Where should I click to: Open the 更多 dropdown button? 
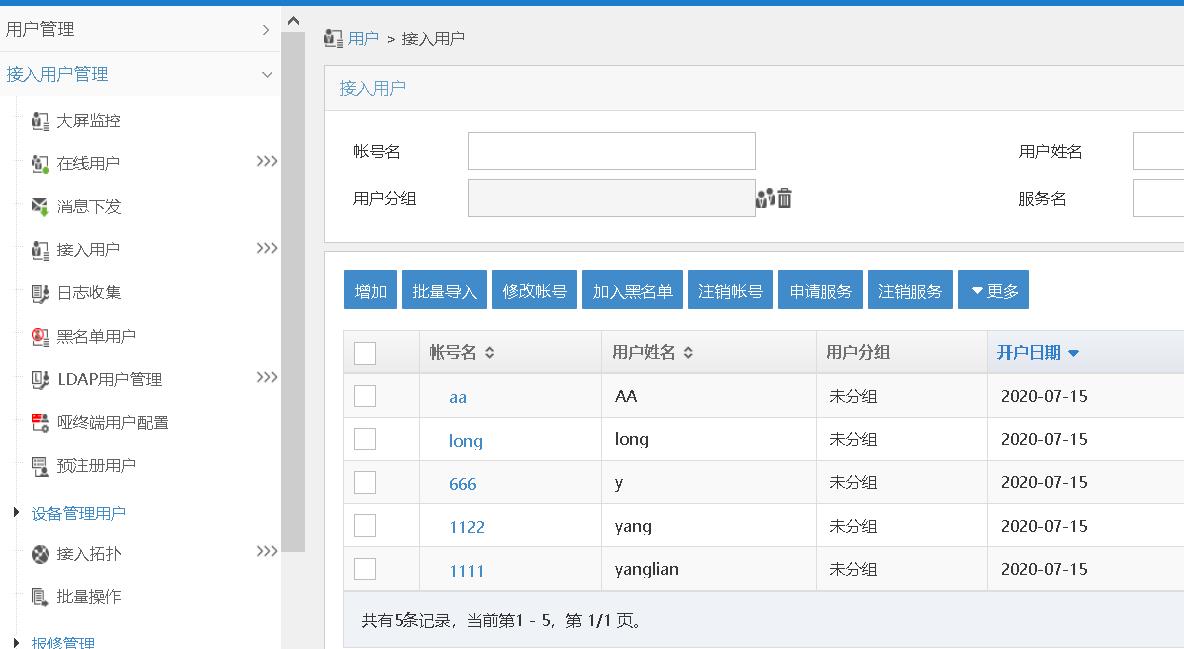pyautogui.click(x=993, y=290)
